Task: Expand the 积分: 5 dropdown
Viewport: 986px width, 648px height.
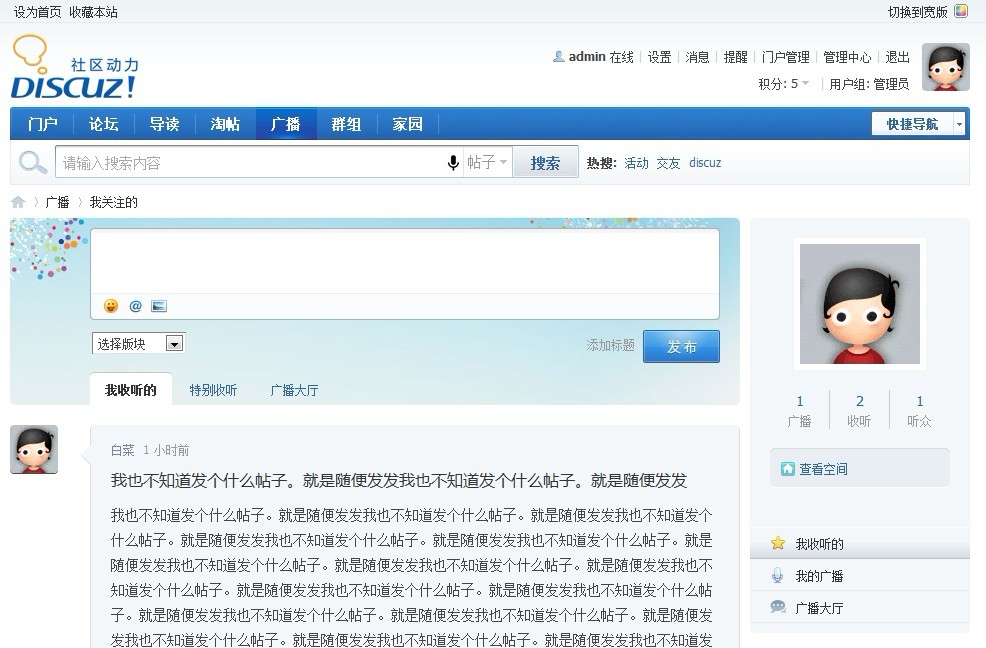Action: [784, 84]
